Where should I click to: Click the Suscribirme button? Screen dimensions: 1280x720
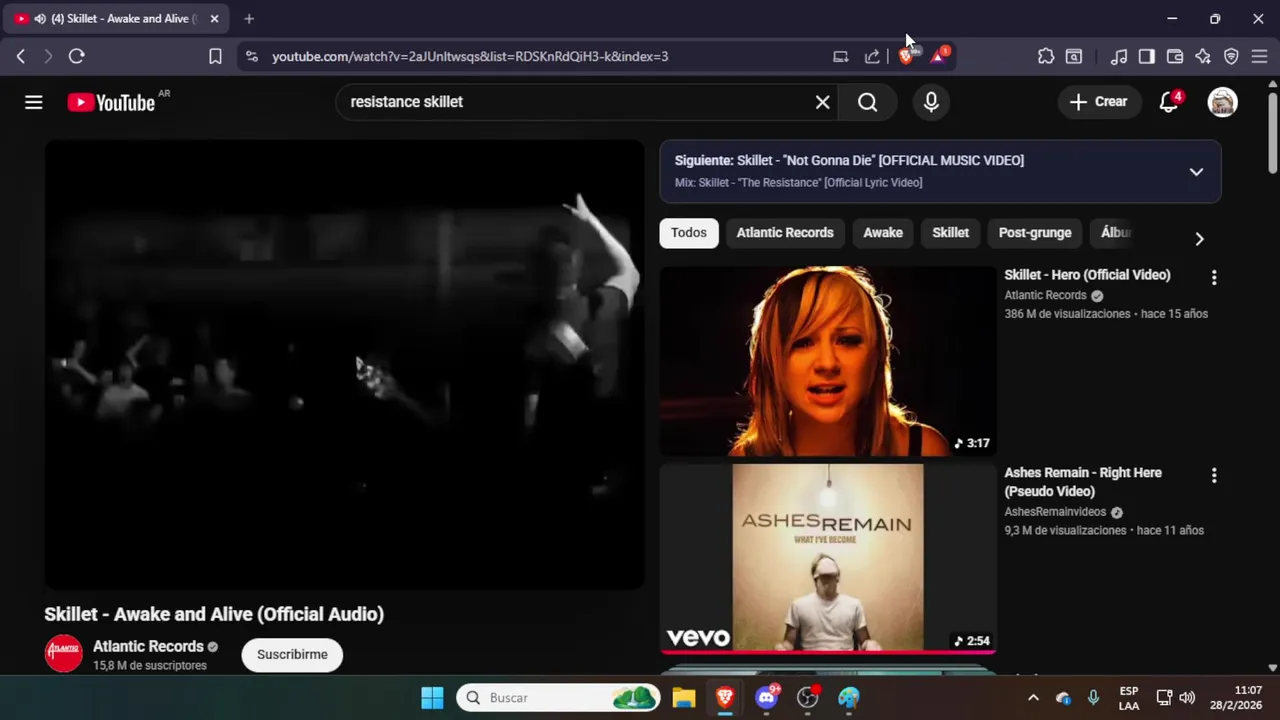tap(292, 654)
